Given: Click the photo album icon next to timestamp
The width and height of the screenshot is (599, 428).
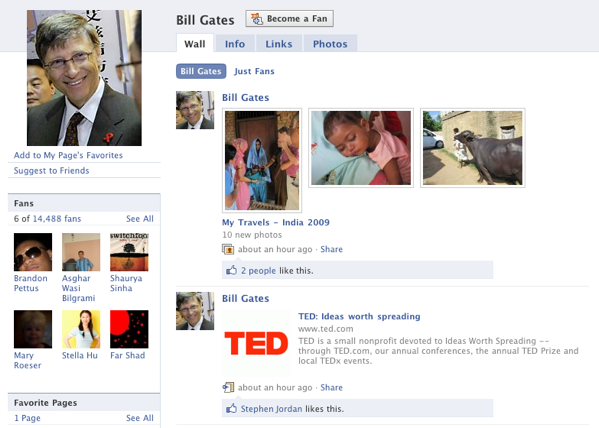Looking at the screenshot, I should [228, 249].
